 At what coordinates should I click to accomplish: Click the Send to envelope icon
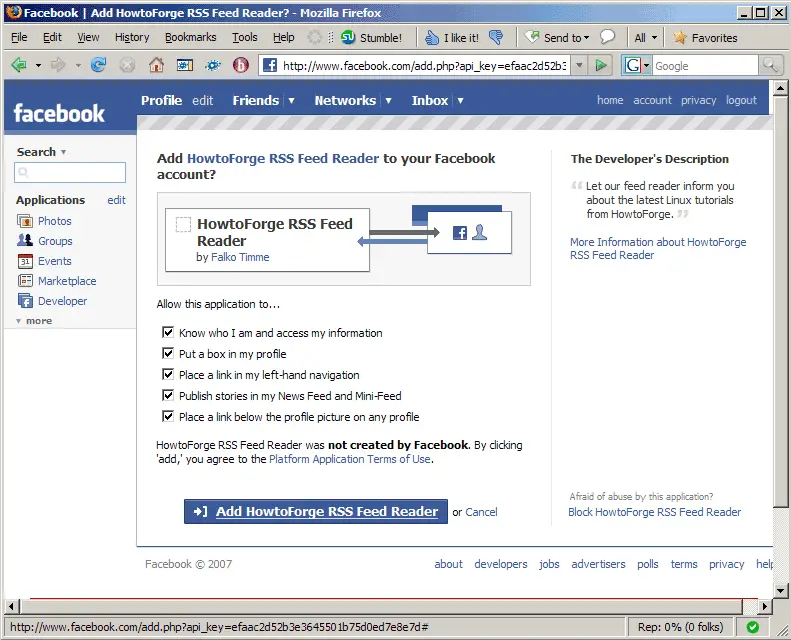coord(532,37)
